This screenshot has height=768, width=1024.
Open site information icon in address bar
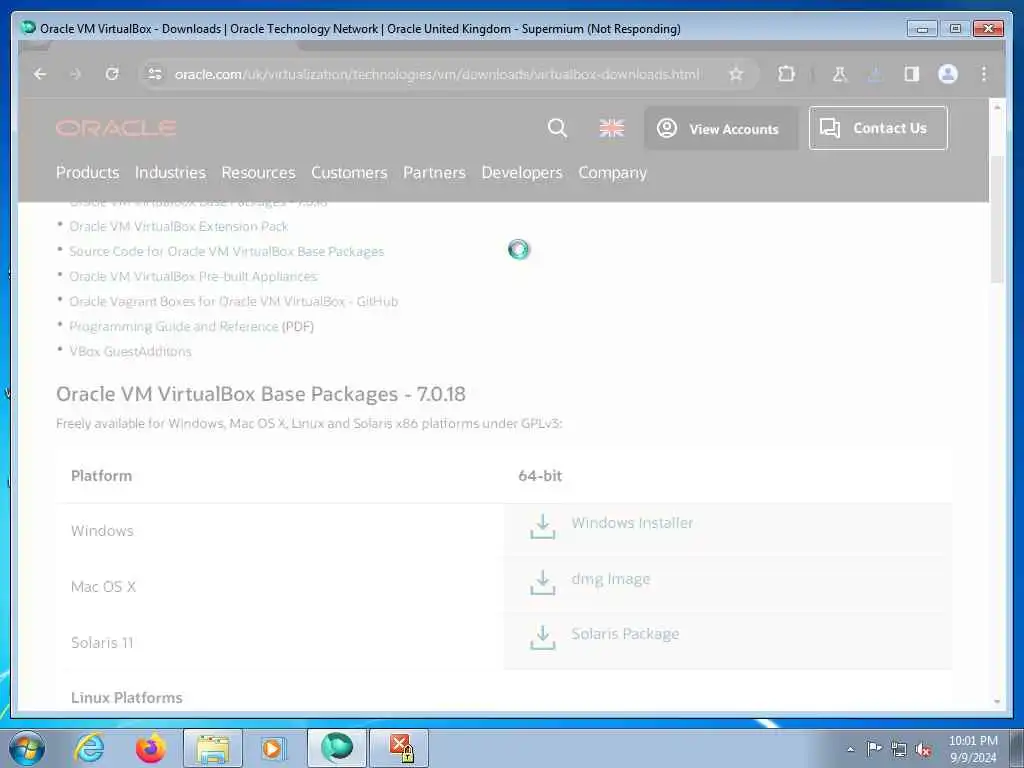(x=155, y=74)
